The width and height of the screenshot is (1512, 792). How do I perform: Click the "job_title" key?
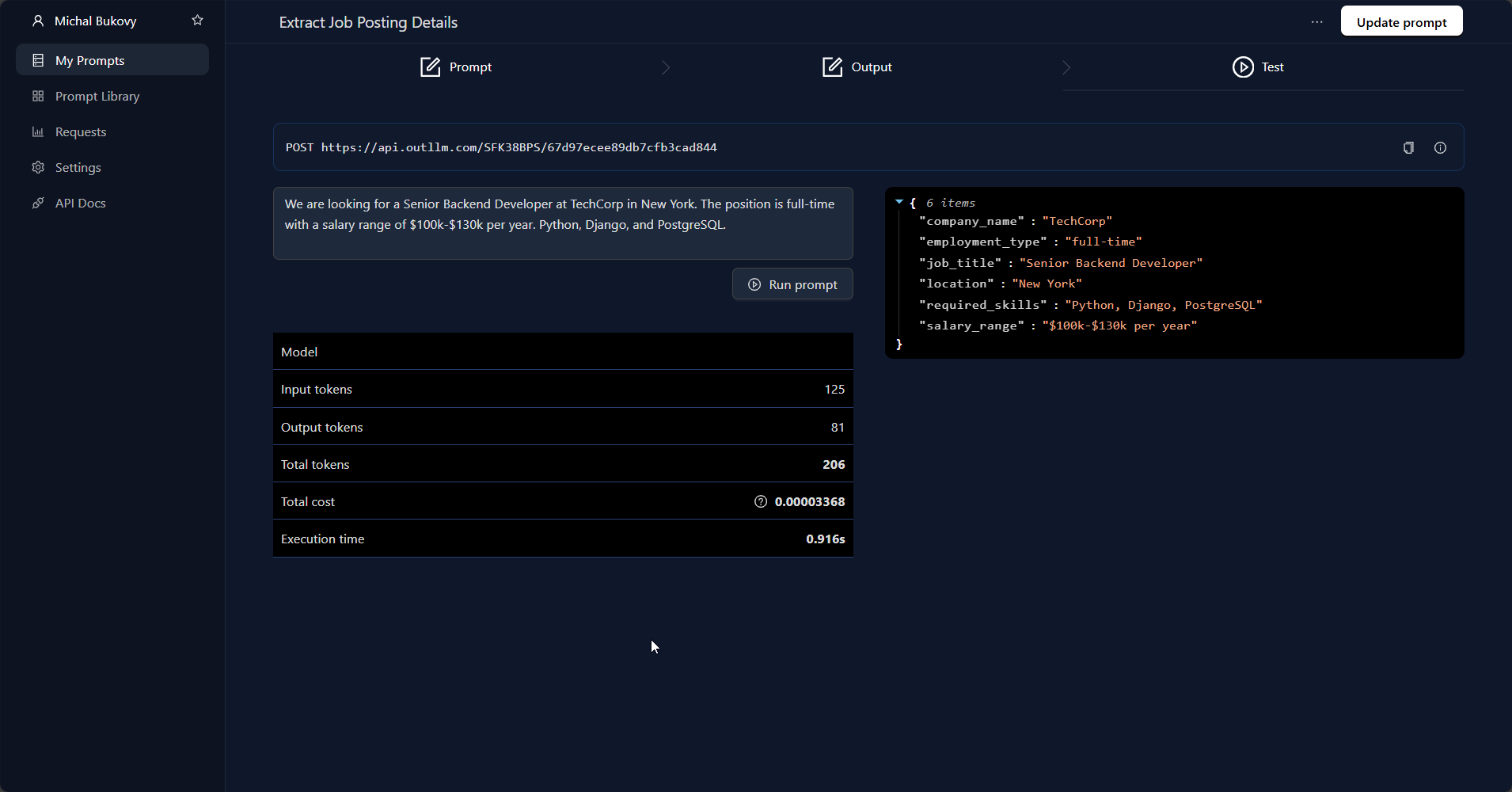pyautogui.click(x=960, y=263)
